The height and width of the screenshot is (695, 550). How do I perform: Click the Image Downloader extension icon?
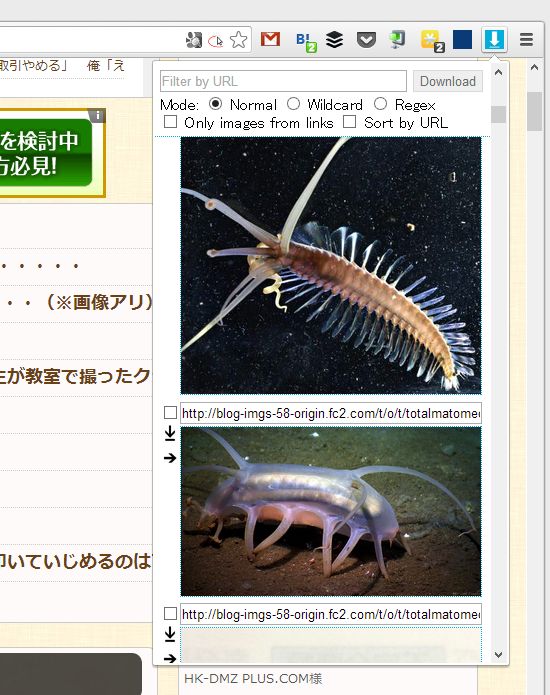click(x=494, y=40)
